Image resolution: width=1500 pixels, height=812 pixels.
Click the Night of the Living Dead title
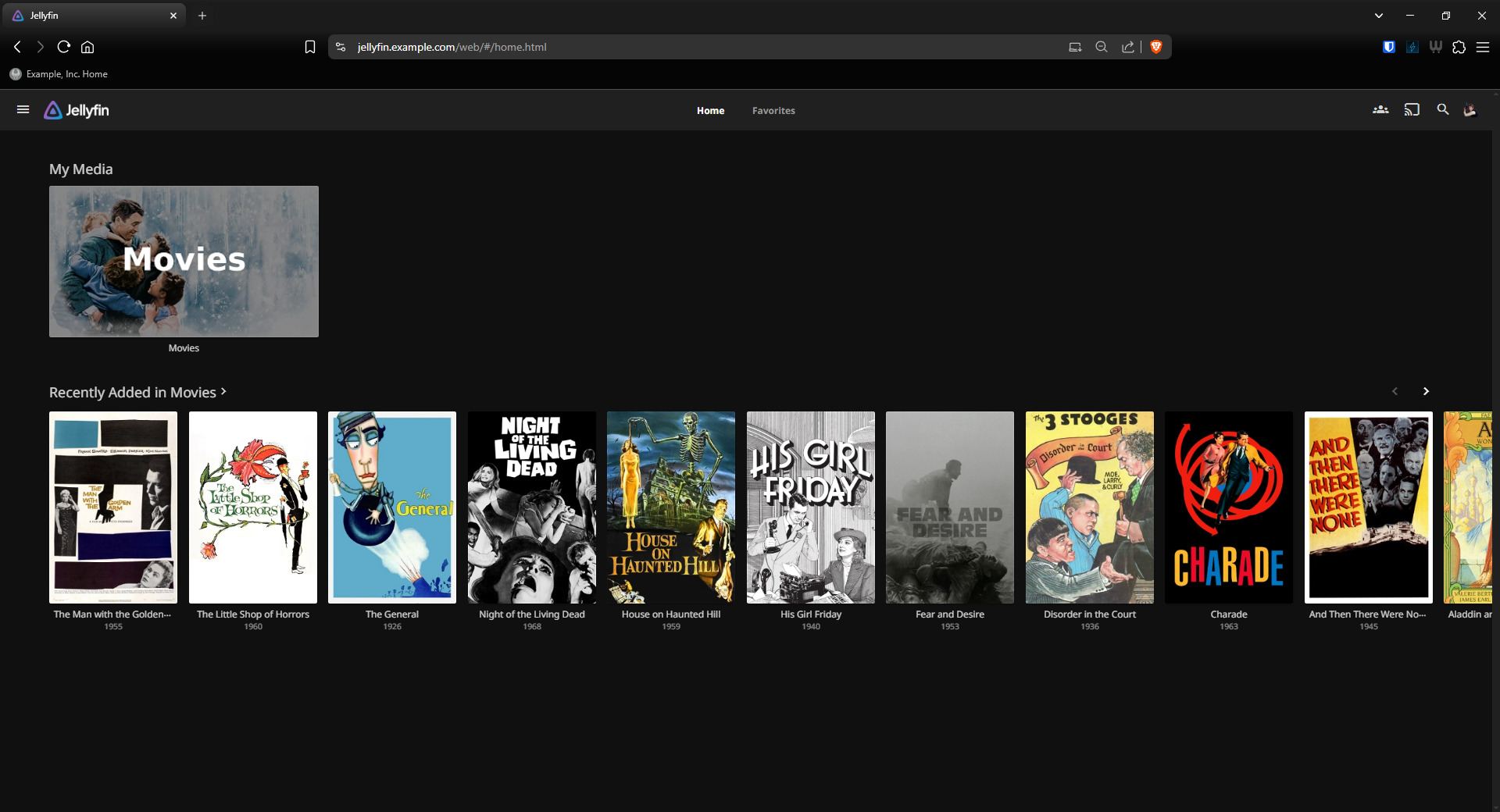click(531, 614)
